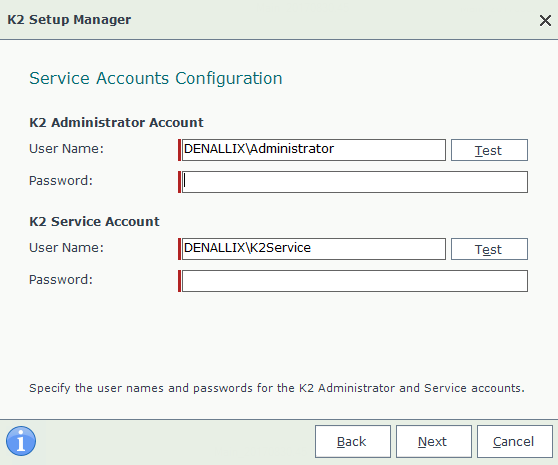Click into the K2 Service Account Password field
This screenshot has height=465, width=558.
pos(354,281)
